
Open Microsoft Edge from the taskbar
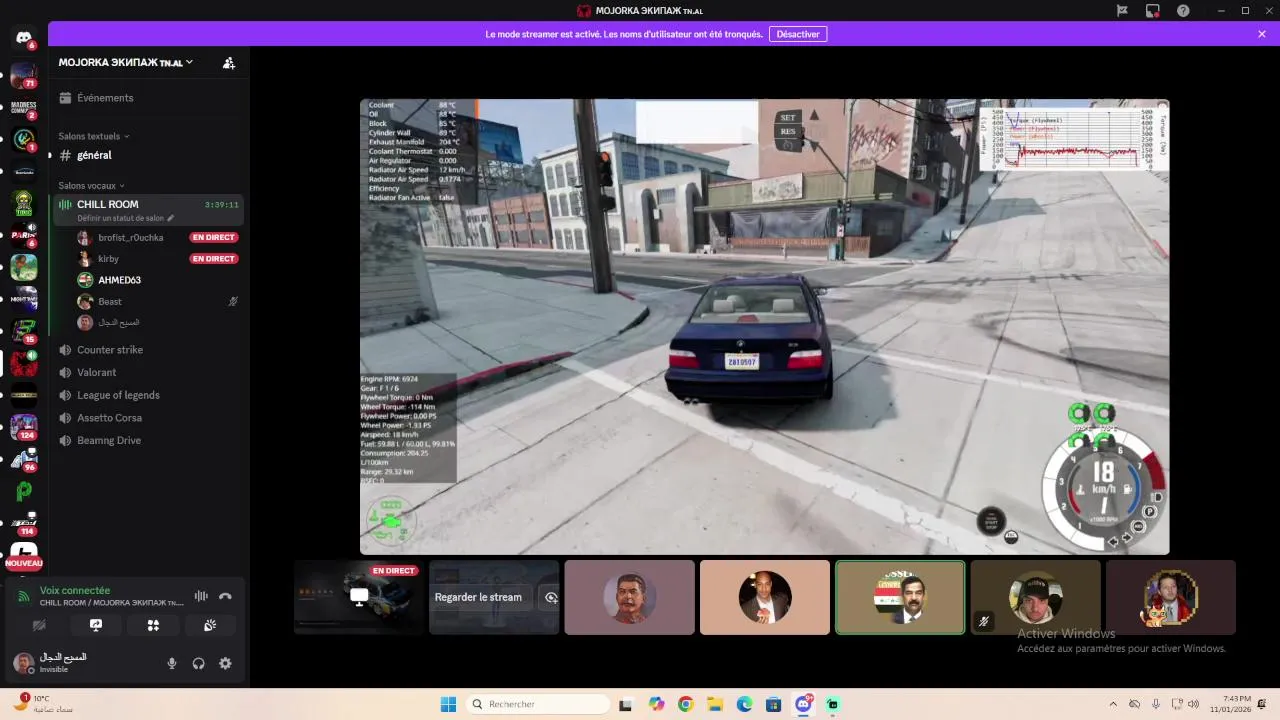point(745,704)
